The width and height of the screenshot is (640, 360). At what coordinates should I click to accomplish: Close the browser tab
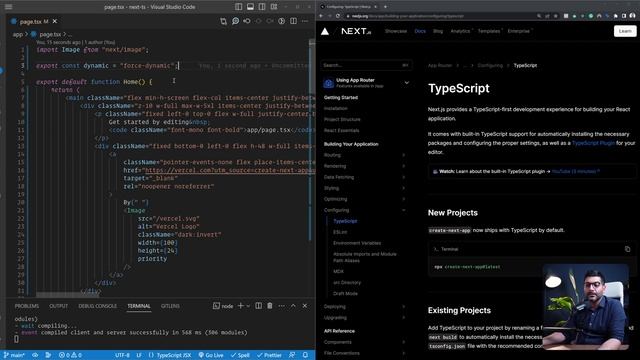(x=376, y=7)
